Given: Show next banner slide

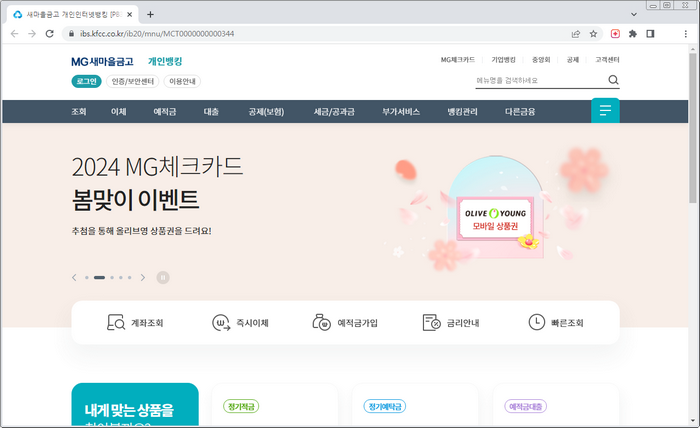Looking at the screenshot, I should pyautogui.click(x=143, y=278).
